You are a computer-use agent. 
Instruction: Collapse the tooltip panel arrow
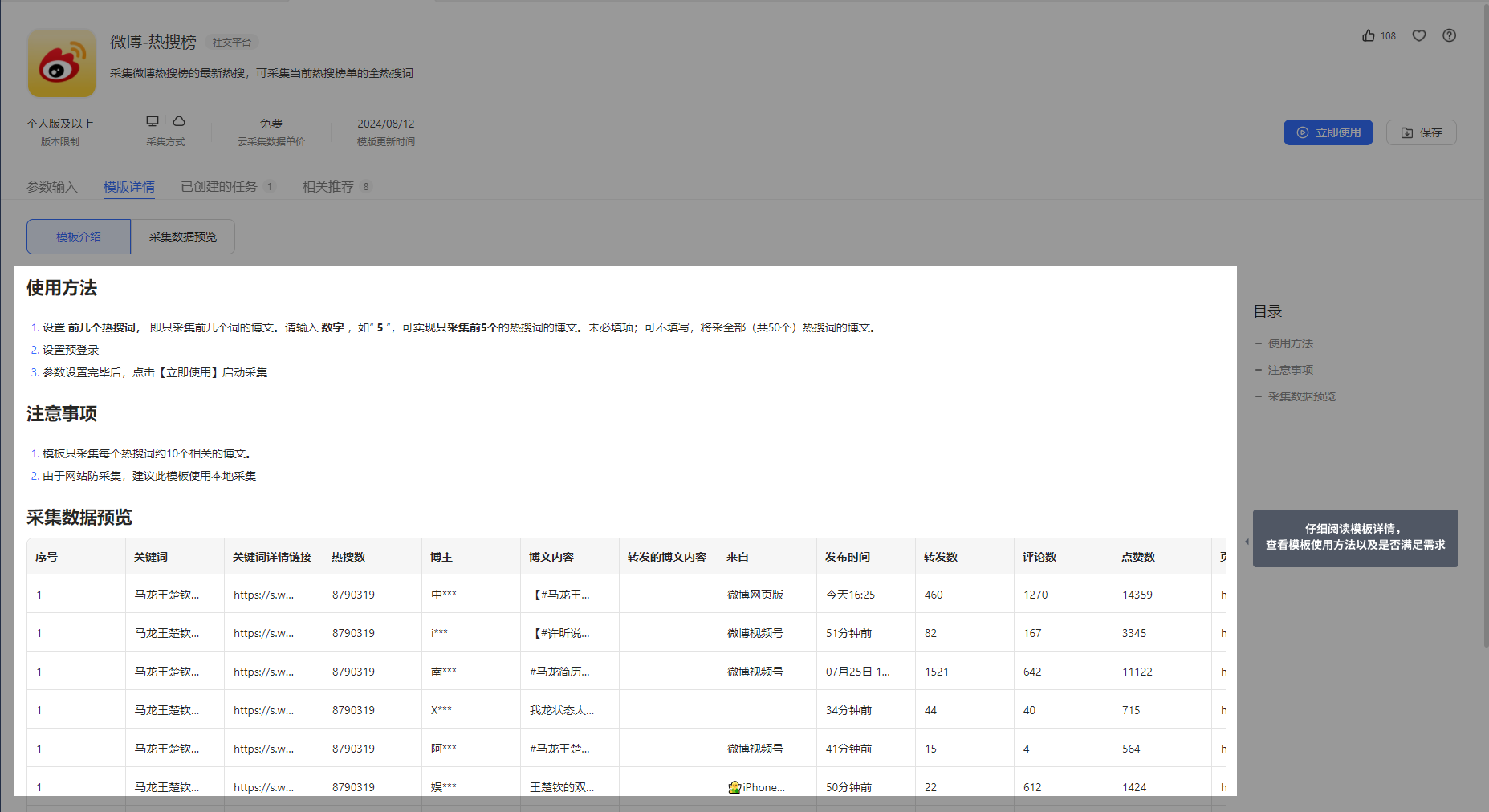click(x=1247, y=542)
